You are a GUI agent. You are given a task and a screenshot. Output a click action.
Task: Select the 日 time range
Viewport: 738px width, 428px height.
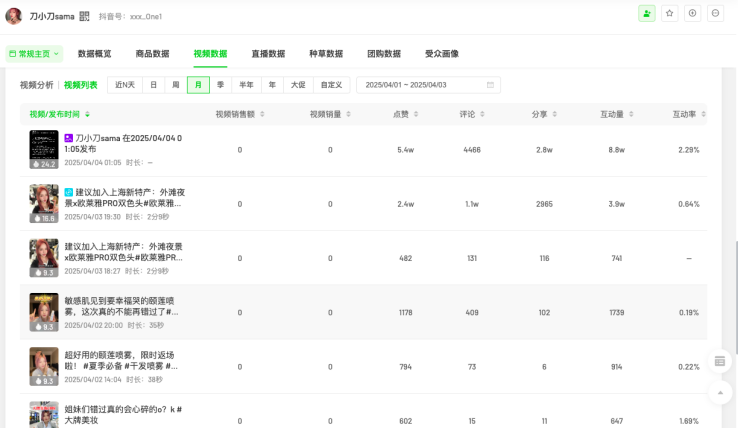[x=153, y=85]
